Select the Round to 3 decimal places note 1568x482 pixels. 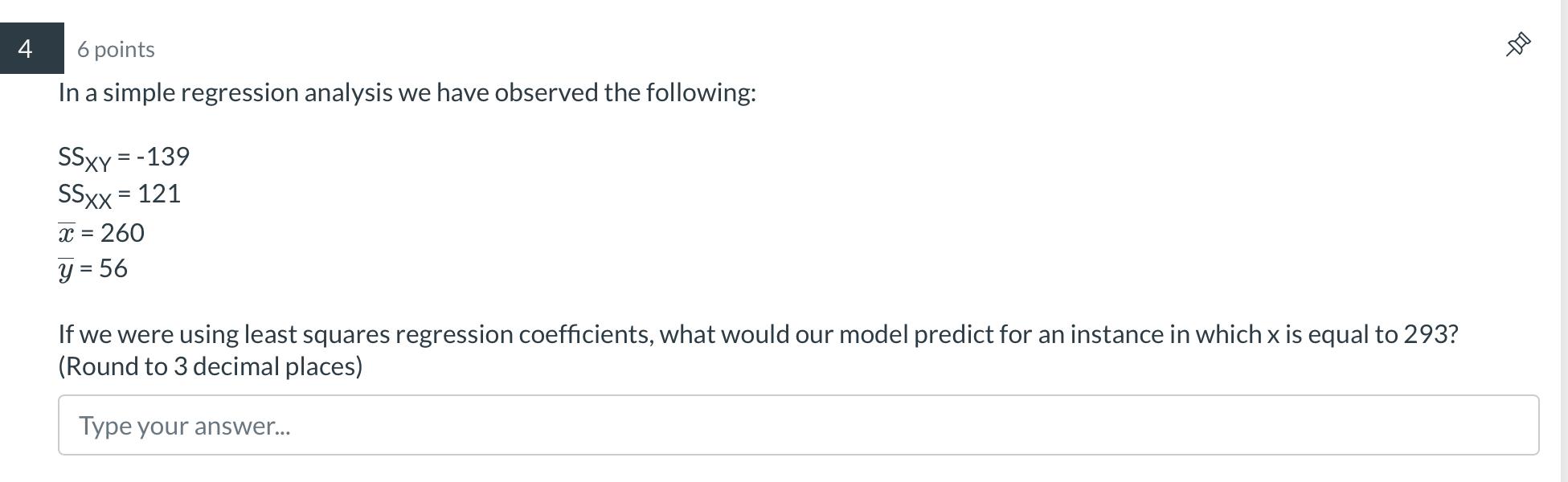click(x=210, y=366)
